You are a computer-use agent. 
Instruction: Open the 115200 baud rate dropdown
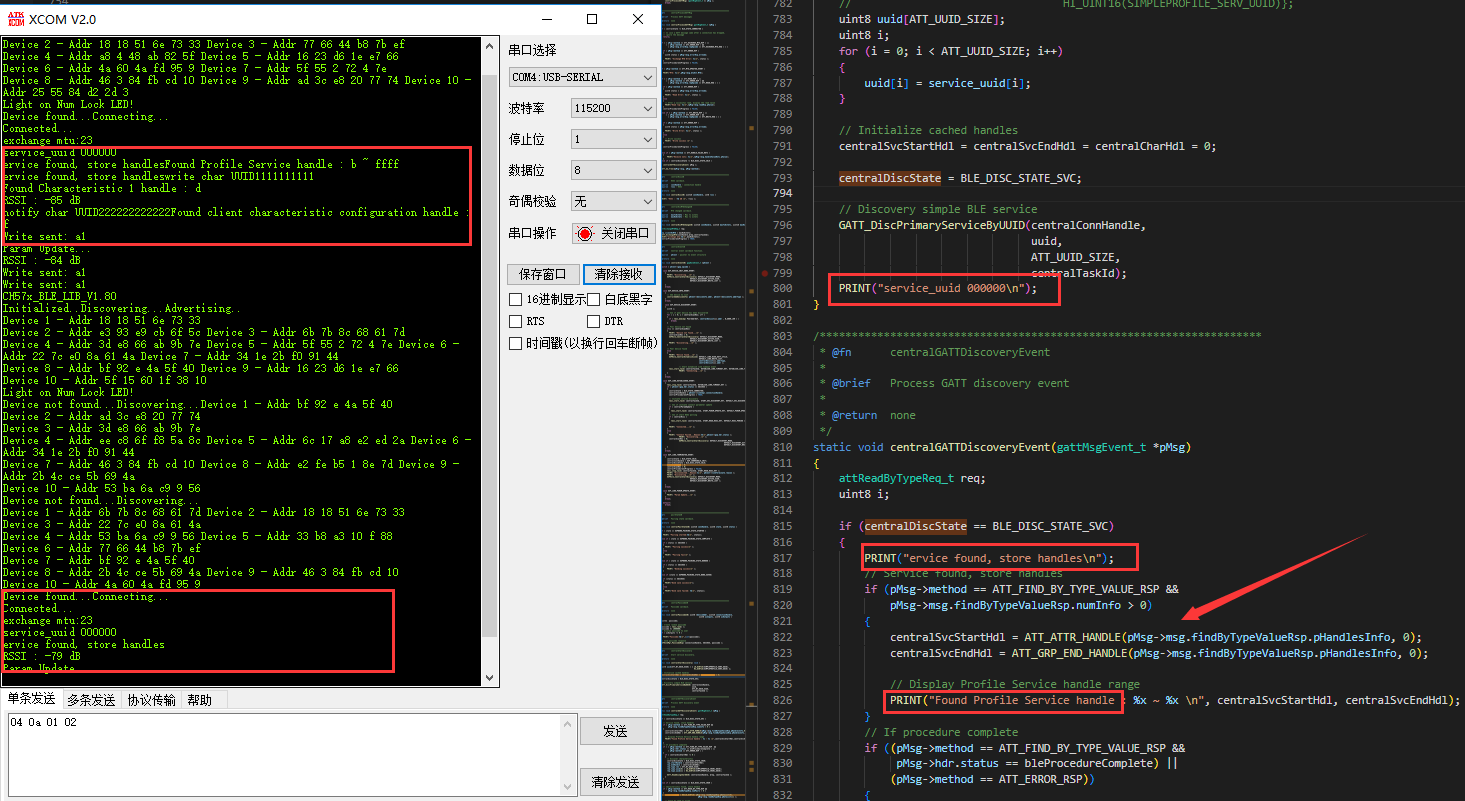tap(614, 108)
